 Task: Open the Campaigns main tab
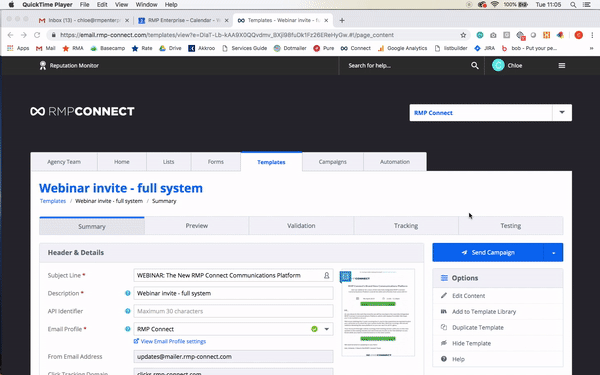pos(333,162)
